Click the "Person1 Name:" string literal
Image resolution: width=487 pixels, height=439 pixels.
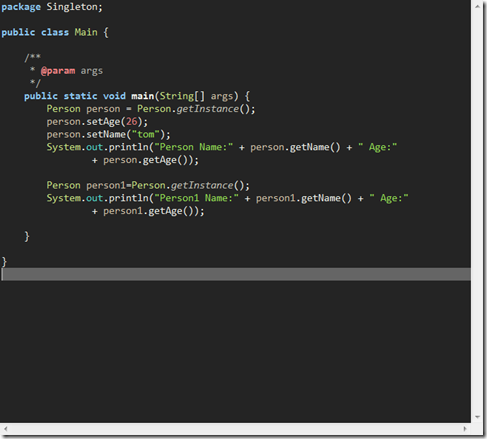pyautogui.click(x=196, y=198)
